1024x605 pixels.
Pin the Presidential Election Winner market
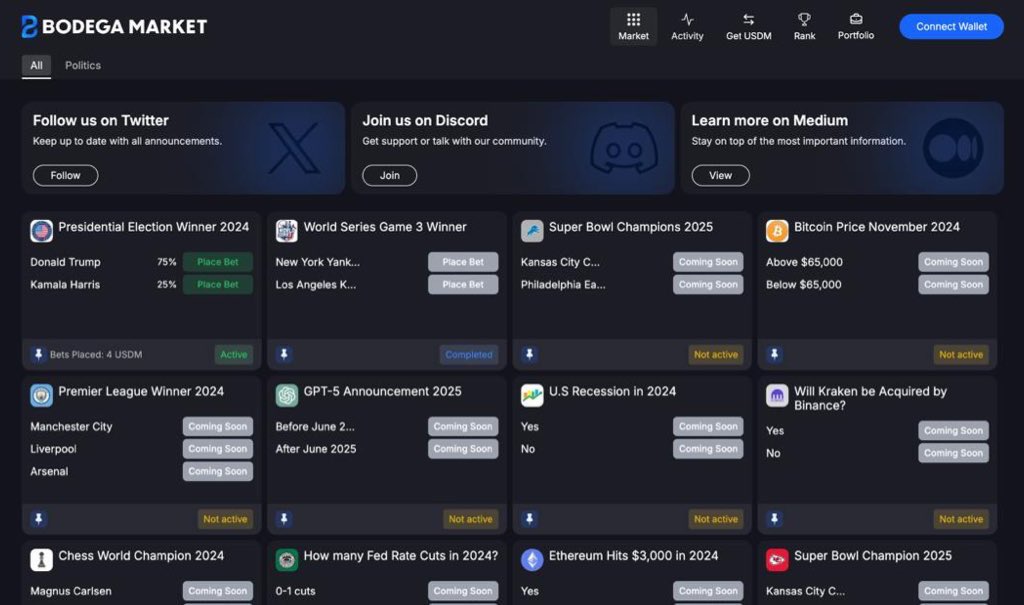point(39,354)
